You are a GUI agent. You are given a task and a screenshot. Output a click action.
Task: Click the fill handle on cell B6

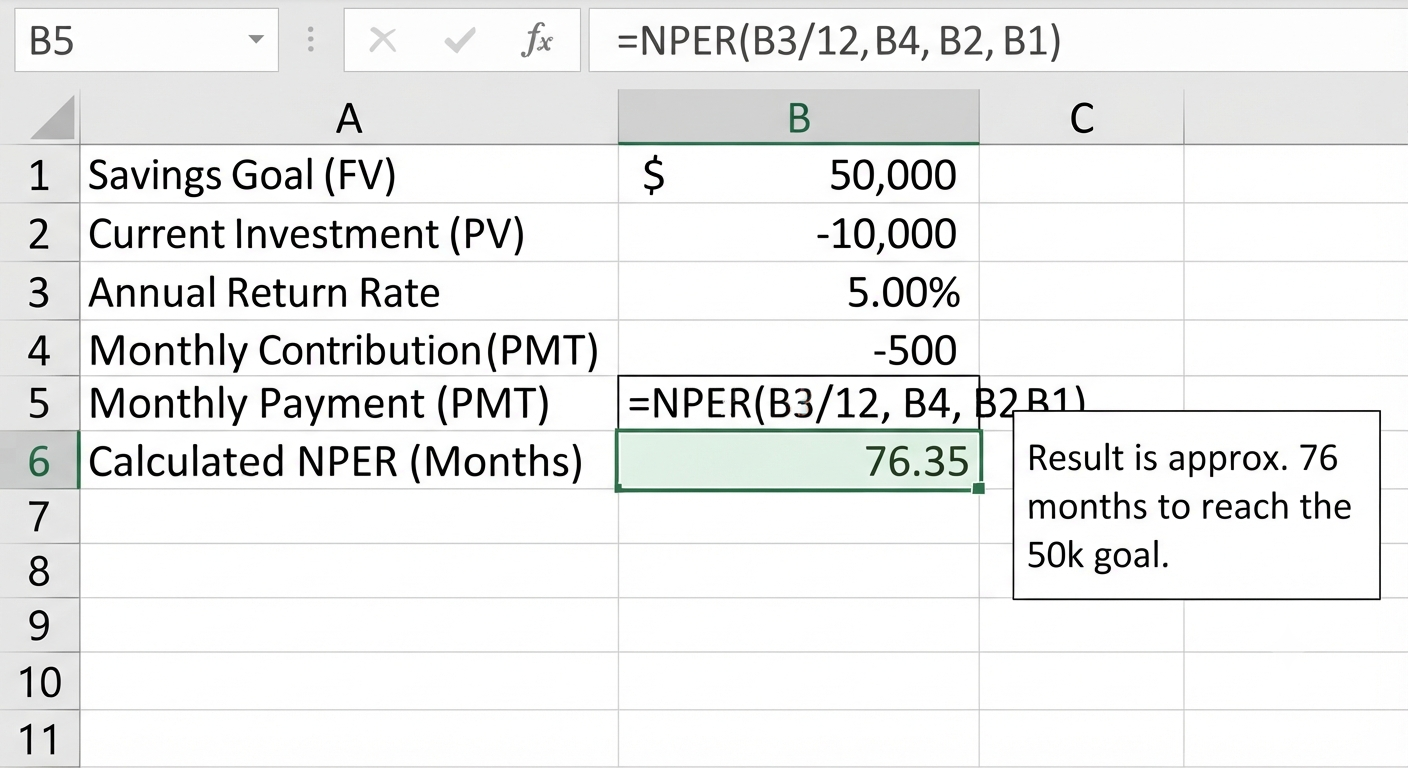(978, 488)
